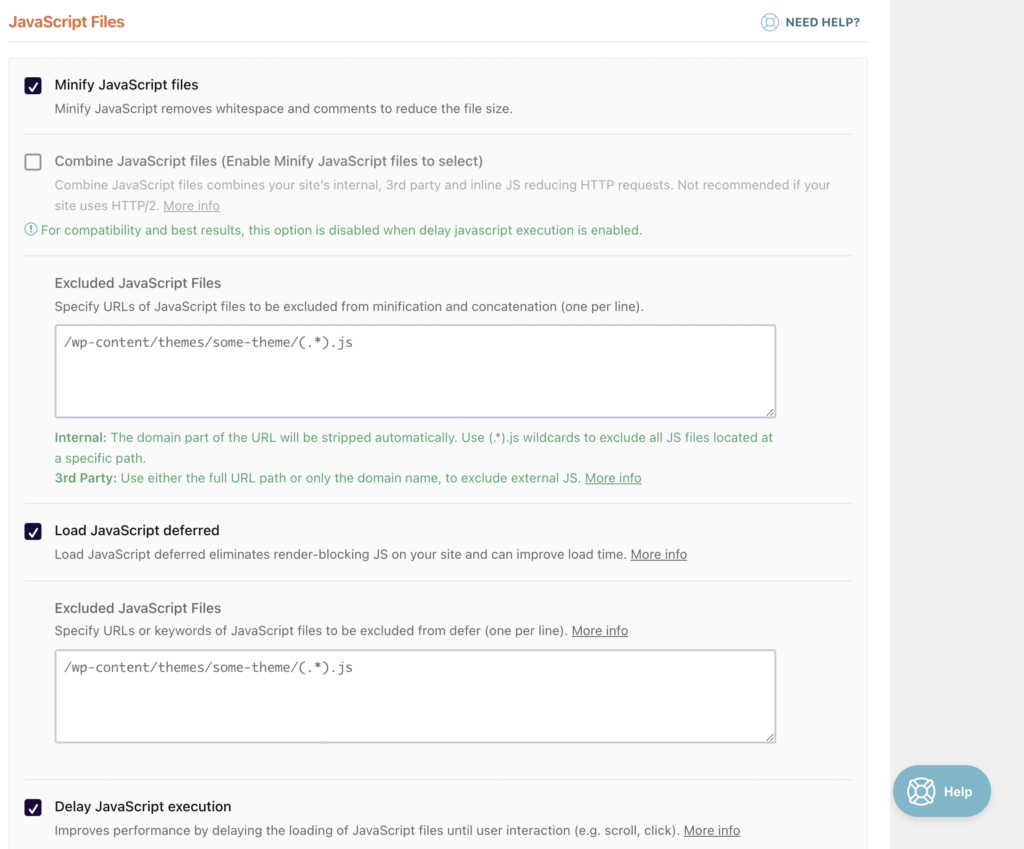Open More info link after 3rd Party note

(x=613, y=478)
